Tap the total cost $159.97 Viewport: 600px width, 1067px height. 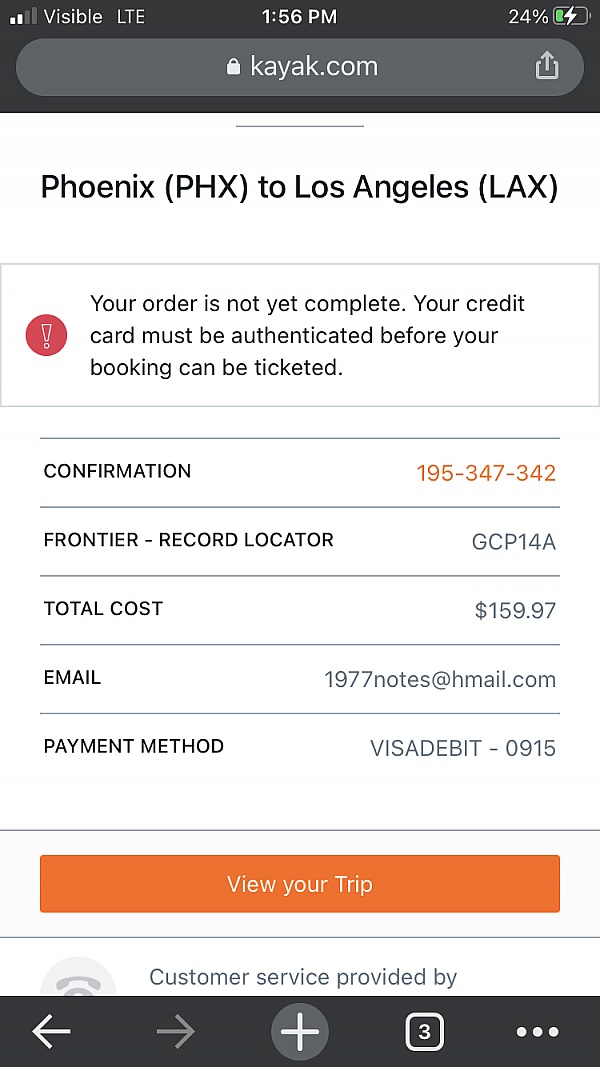(x=515, y=610)
